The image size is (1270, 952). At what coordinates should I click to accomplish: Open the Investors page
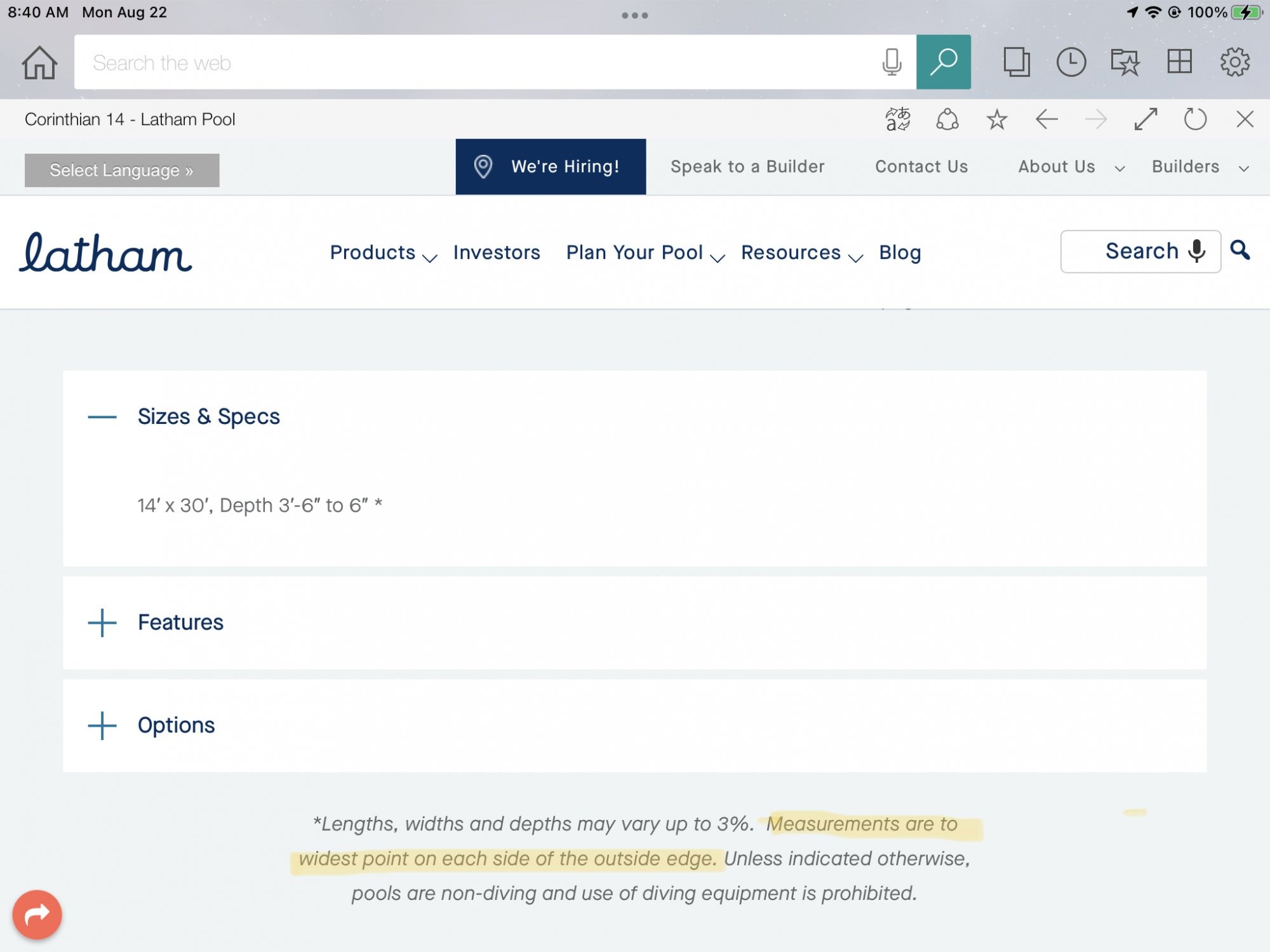[497, 253]
